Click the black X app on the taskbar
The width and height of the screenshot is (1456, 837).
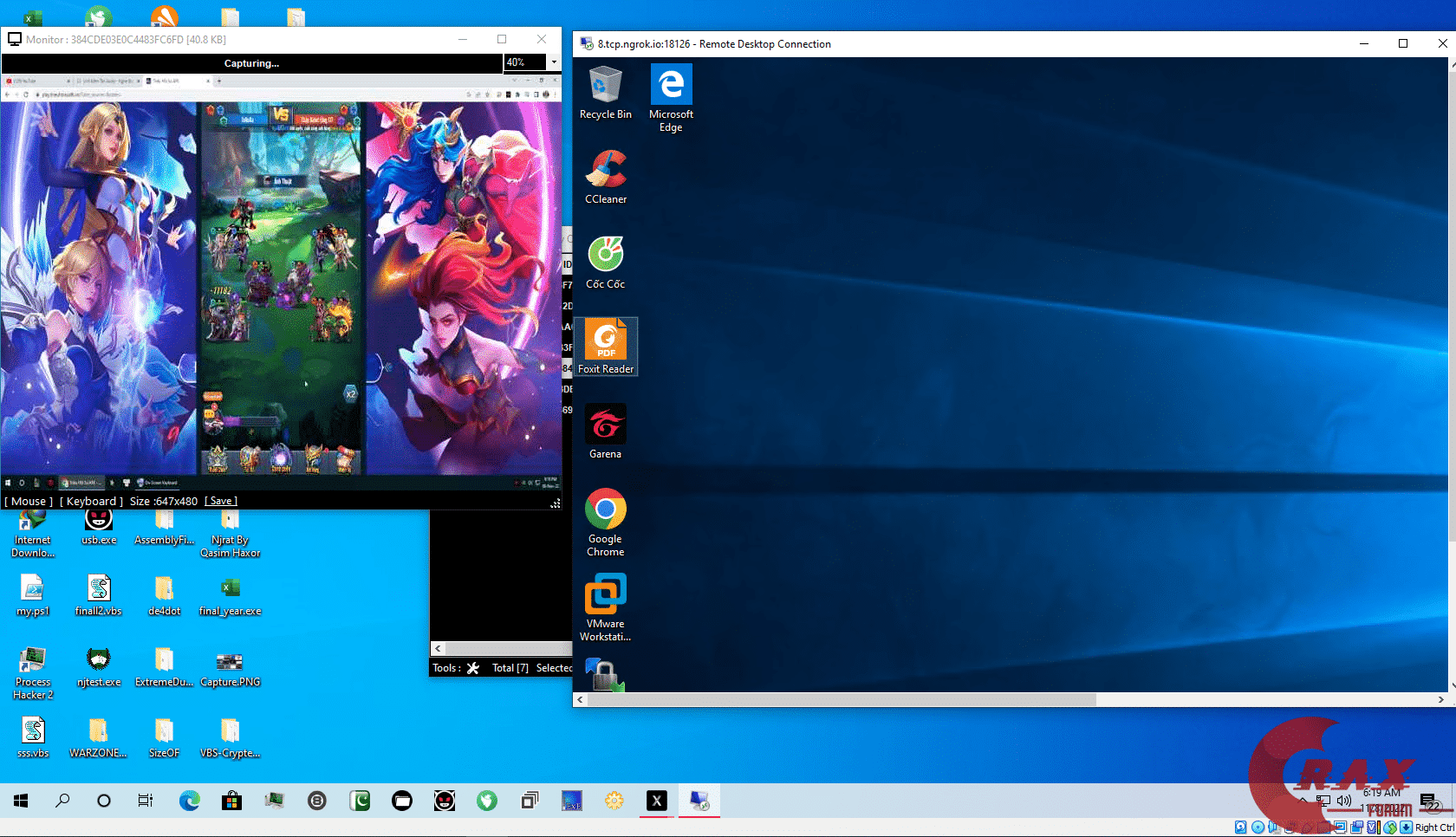[657, 801]
